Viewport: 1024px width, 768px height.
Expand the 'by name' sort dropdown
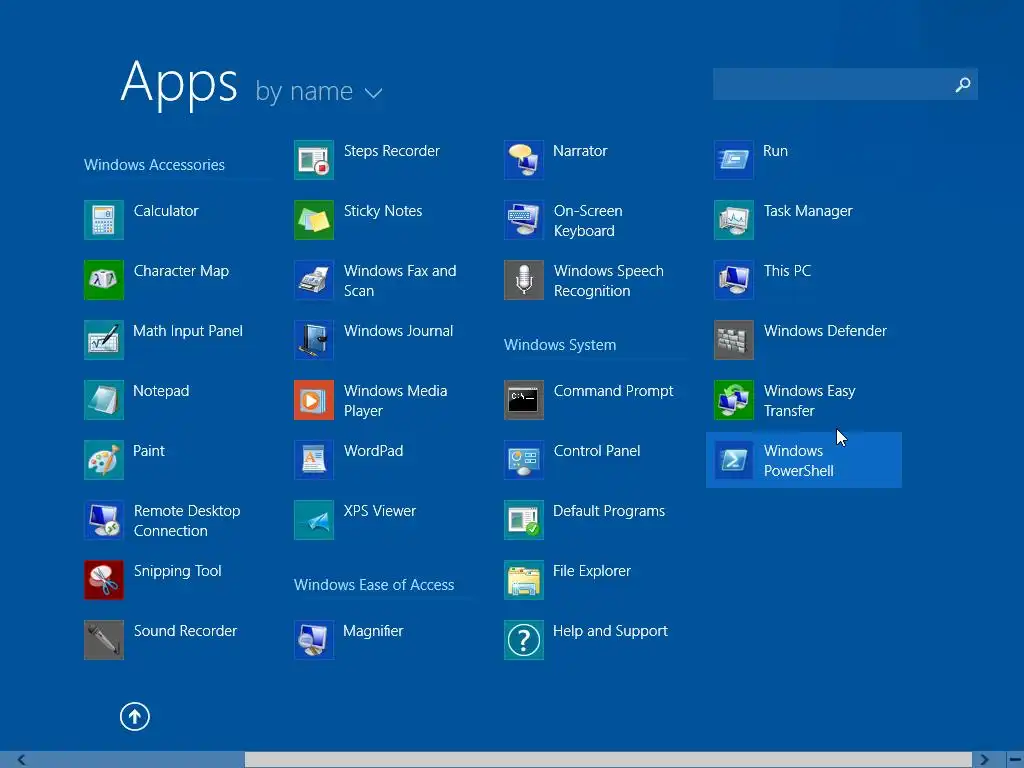319,92
